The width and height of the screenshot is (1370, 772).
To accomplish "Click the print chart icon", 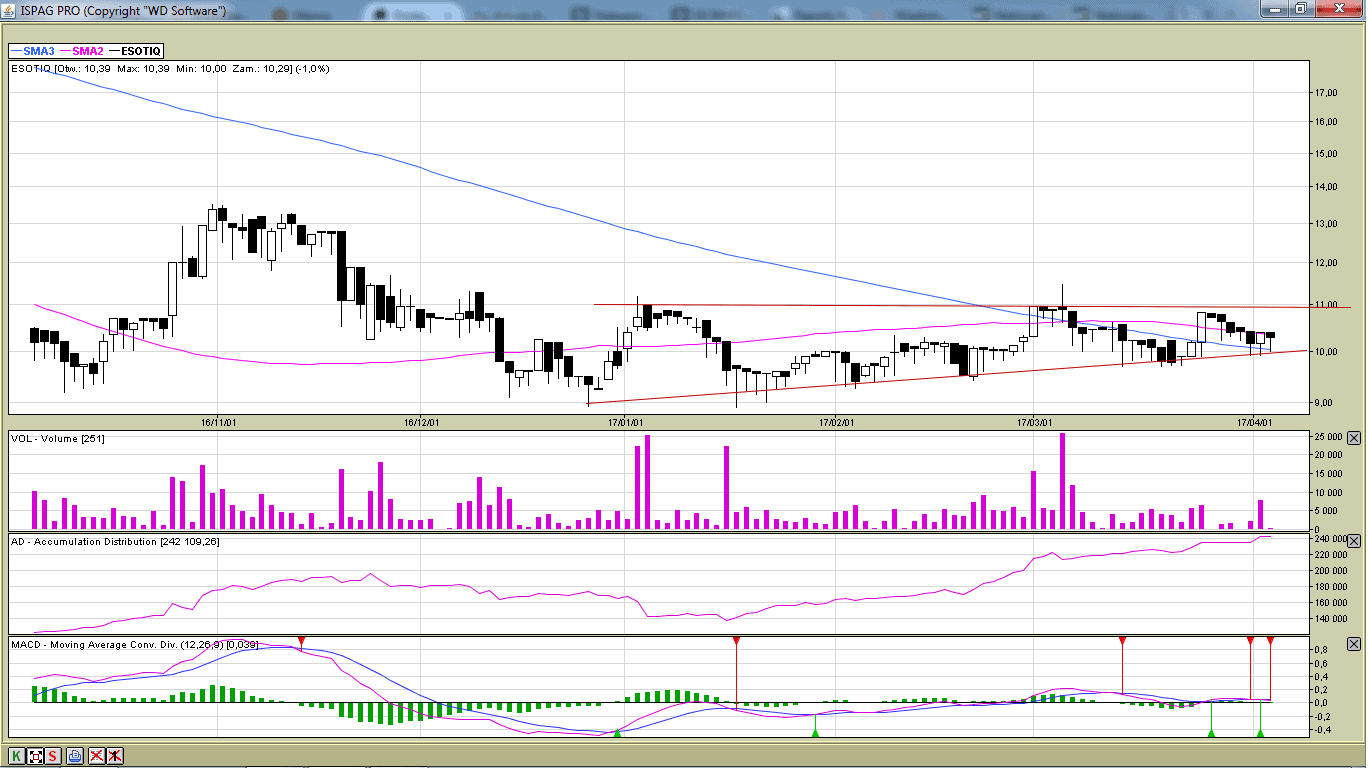I will [x=75, y=756].
